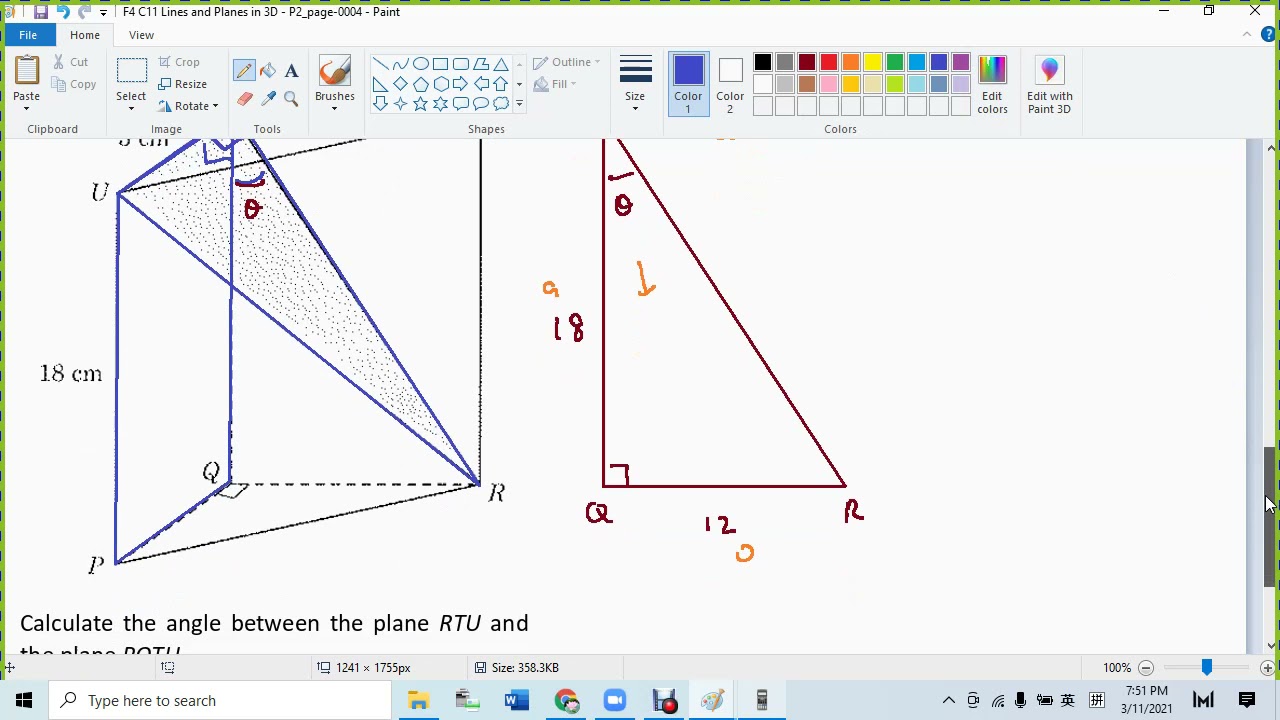The height and width of the screenshot is (720, 1280).
Task: Choose the Rounded rectangle shape
Action: tap(460, 64)
